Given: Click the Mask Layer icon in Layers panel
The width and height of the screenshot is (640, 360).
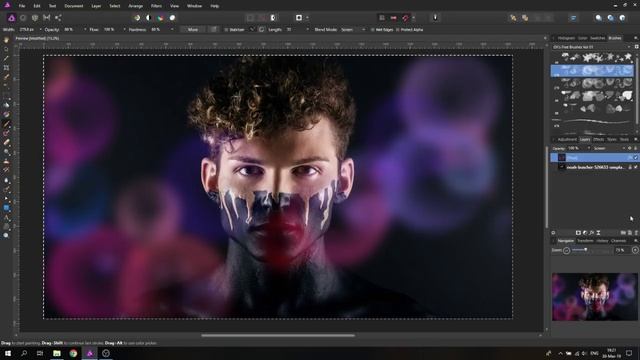Looking at the screenshot, I should coord(578,233).
